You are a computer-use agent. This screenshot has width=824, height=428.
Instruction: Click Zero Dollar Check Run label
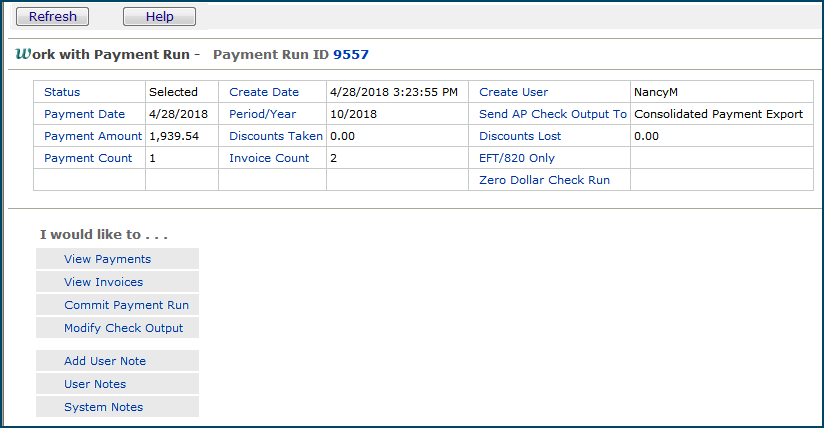click(545, 180)
